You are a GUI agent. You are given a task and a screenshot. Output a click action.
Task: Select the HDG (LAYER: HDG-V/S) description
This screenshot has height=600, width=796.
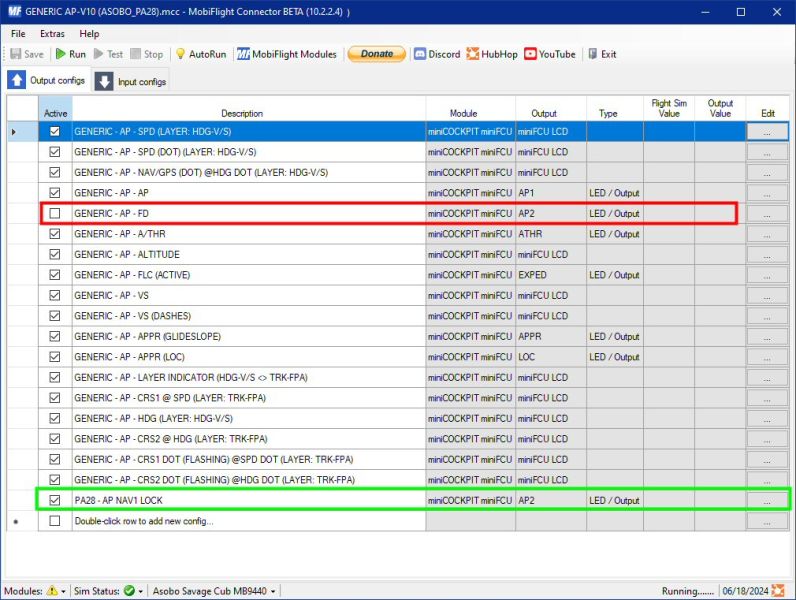point(249,418)
